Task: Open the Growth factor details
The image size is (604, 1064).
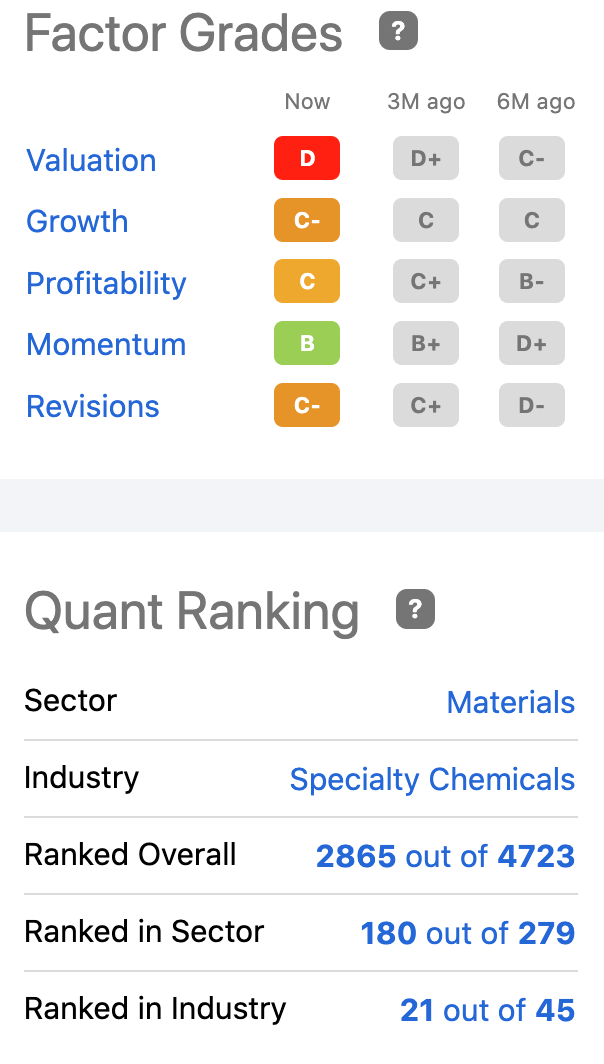Action: (x=77, y=221)
